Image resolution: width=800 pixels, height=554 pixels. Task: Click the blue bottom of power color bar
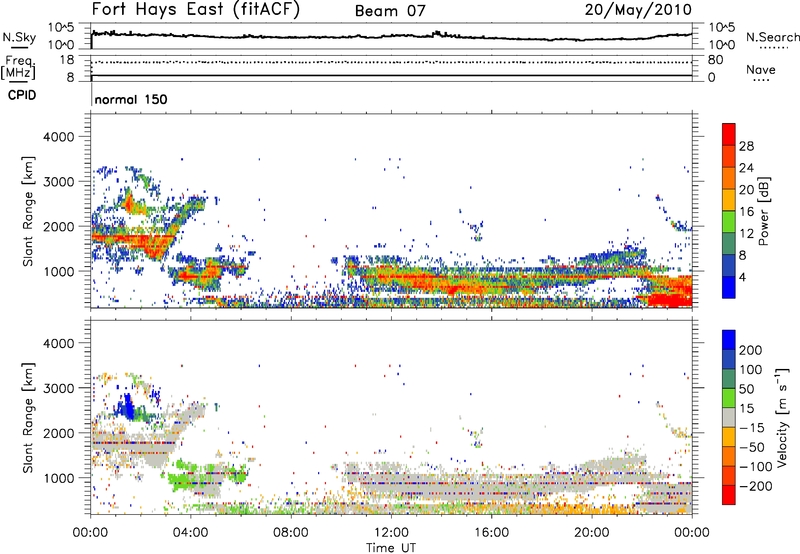tap(729, 287)
